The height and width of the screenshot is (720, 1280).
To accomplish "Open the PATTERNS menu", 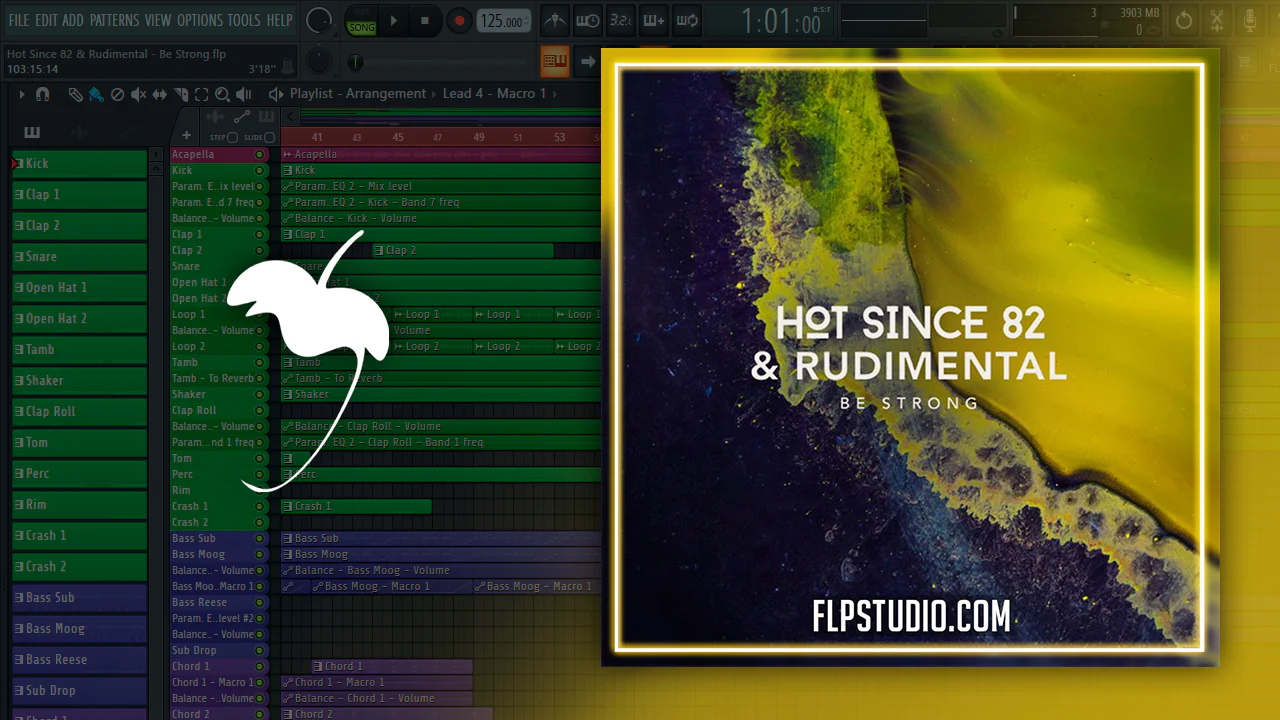I will (114, 20).
